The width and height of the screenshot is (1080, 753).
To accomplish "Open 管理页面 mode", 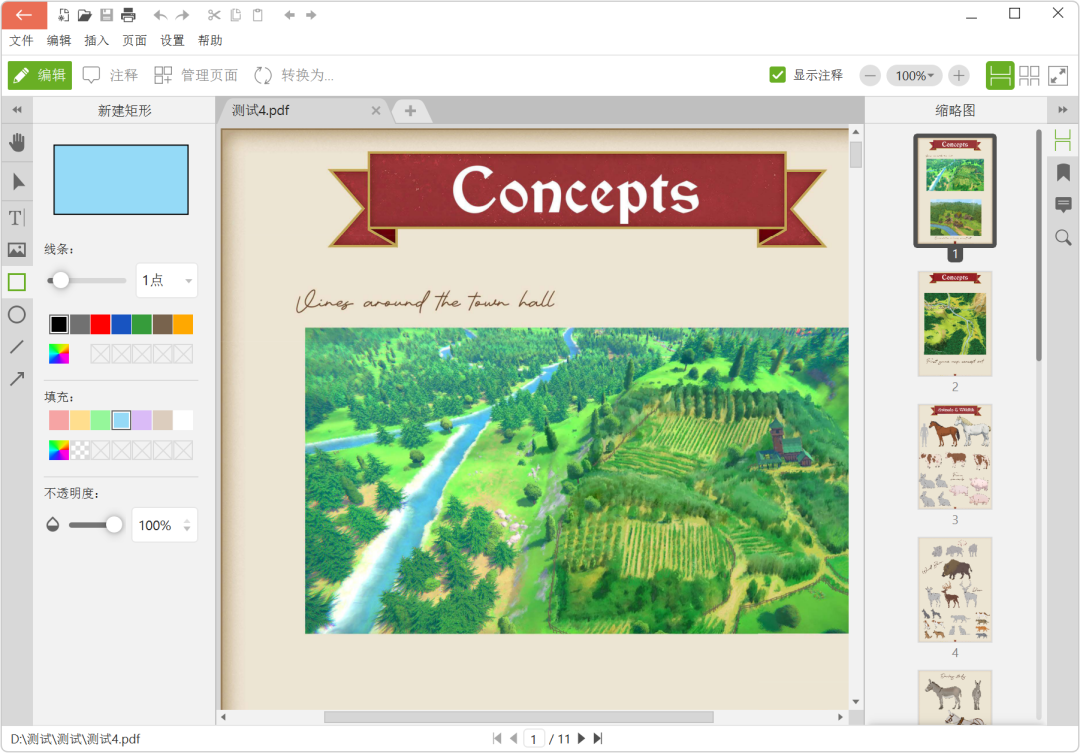I will click(196, 75).
